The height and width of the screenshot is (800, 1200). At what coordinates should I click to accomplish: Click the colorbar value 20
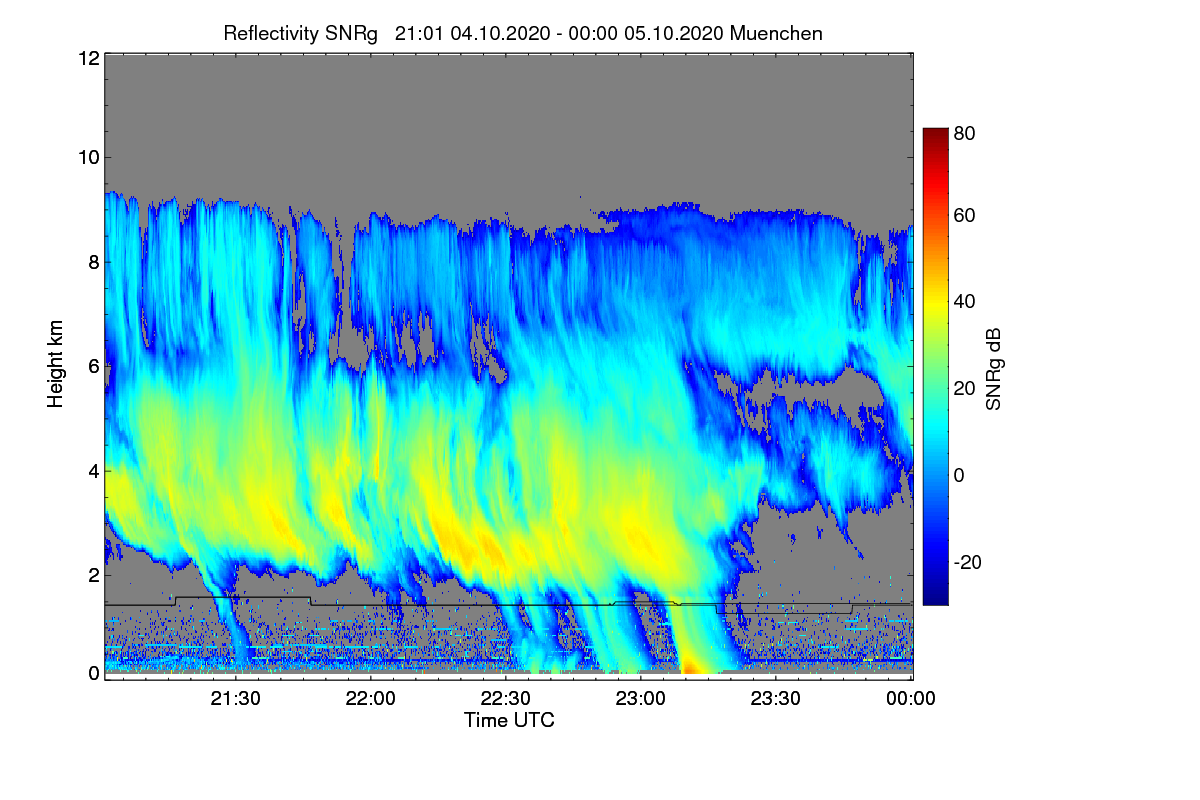[964, 389]
